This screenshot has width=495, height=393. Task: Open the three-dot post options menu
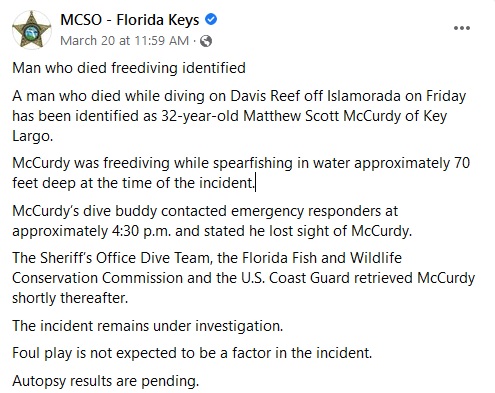[x=462, y=28]
